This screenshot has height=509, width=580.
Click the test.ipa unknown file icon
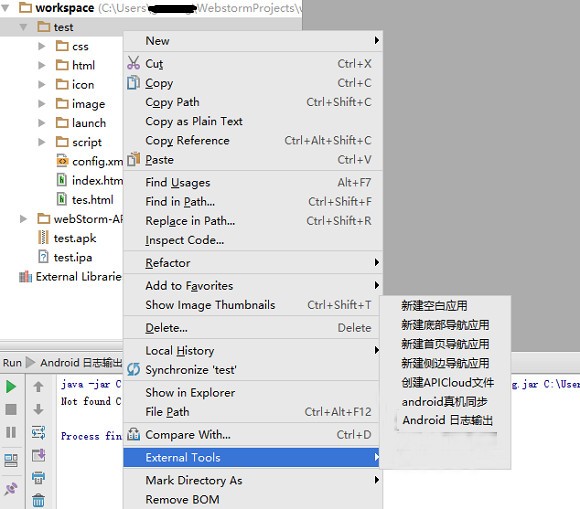tap(43, 257)
